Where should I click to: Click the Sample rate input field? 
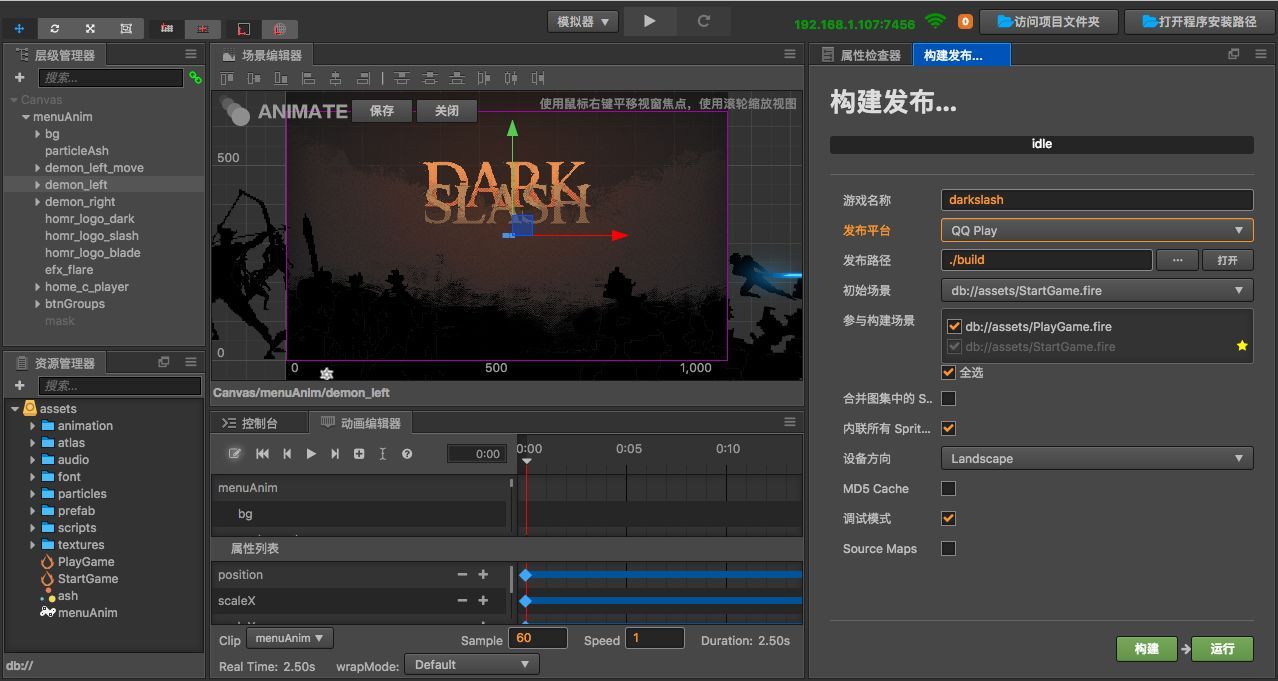pos(537,638)
